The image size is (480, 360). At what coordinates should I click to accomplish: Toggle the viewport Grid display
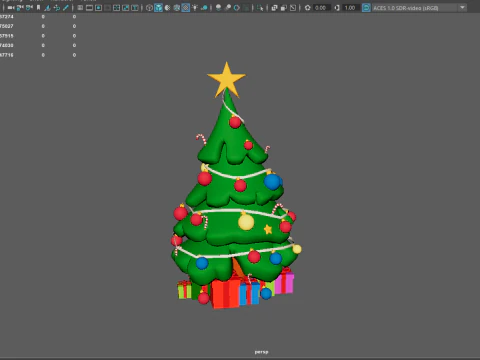80,8
